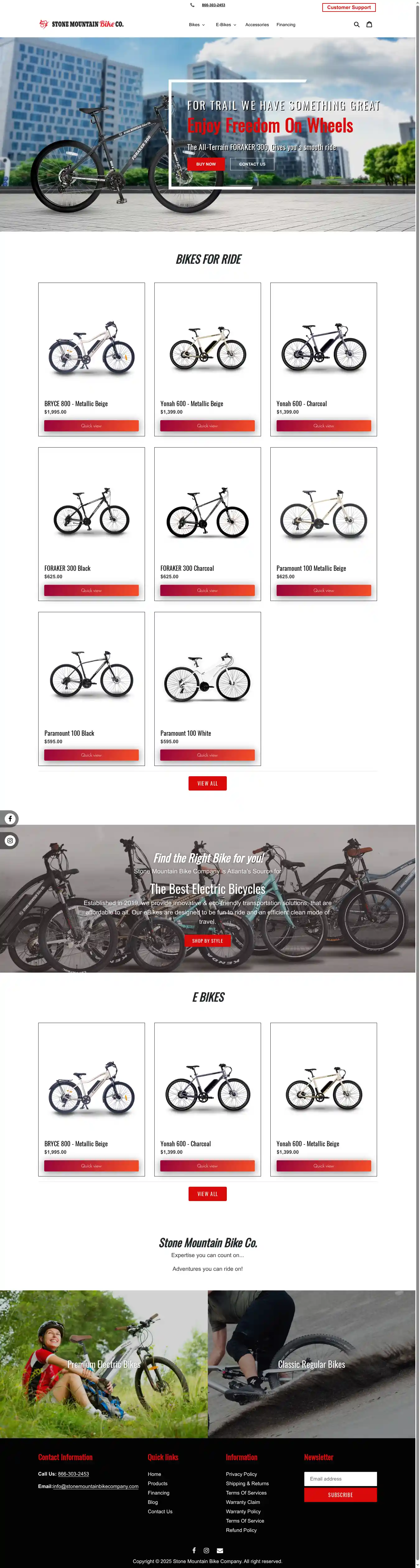Open the shopping cart bag icon

[369, 24]
